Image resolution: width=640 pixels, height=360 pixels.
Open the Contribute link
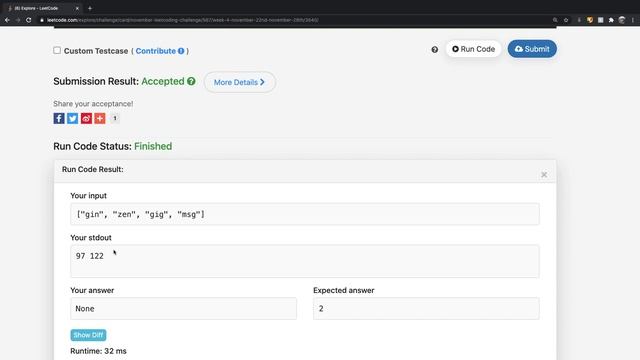click(156, 51)
